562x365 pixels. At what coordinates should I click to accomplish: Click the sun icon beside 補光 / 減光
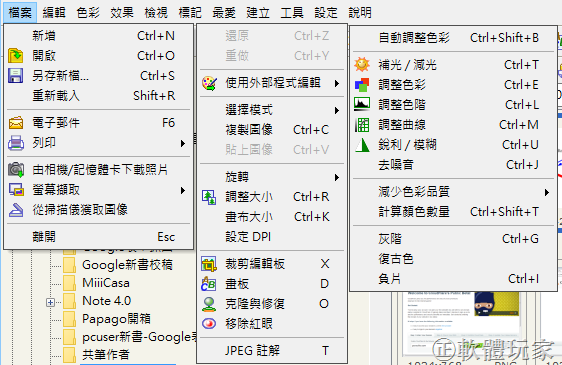tap(362, 65)
